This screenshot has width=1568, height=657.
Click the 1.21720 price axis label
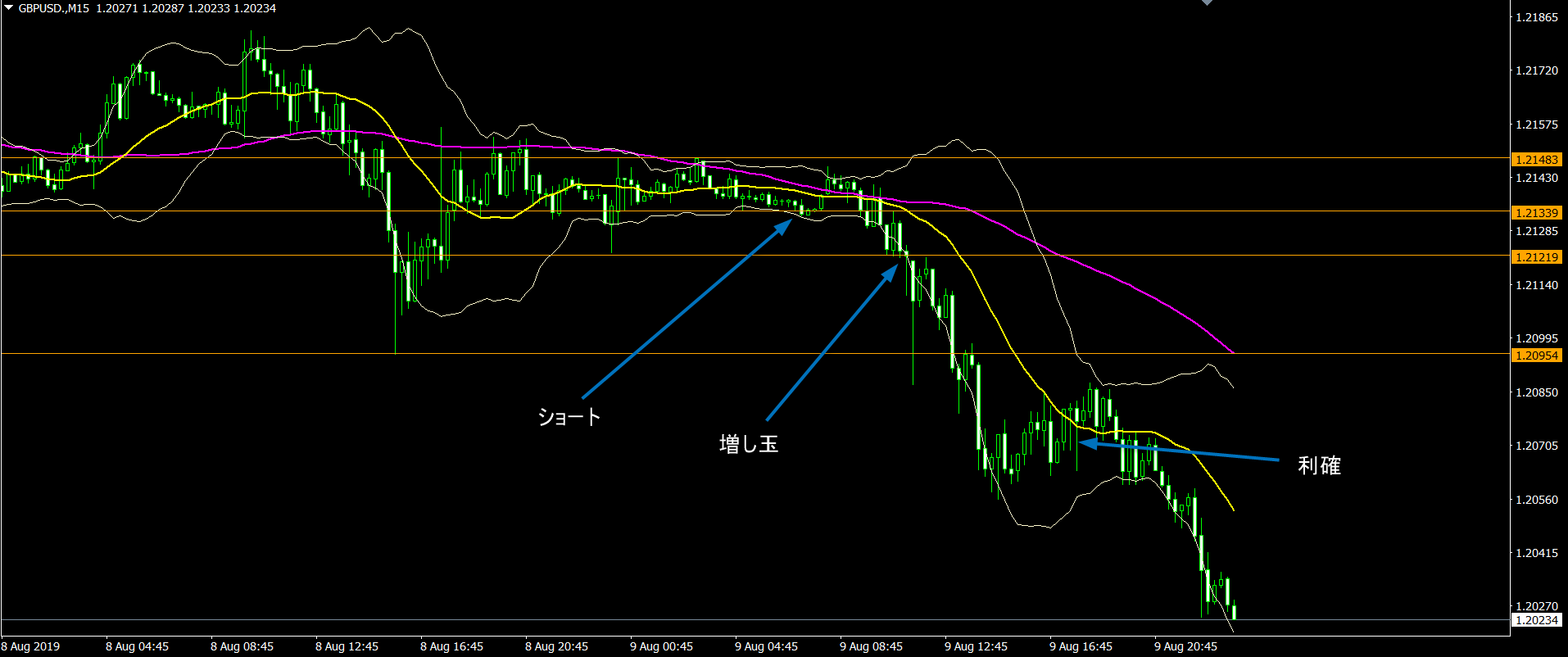pyautogui.click(x=1537, y=71)
